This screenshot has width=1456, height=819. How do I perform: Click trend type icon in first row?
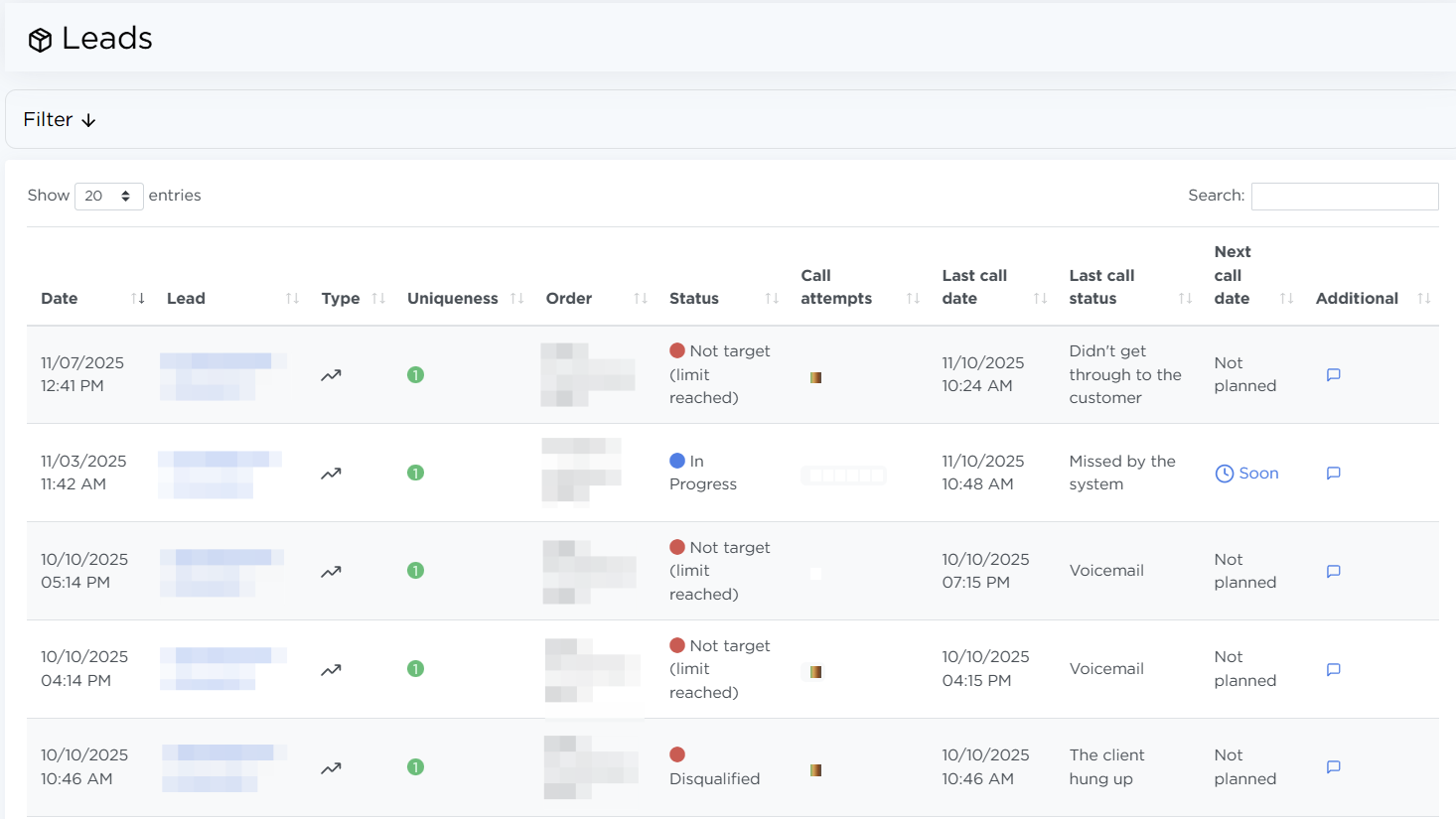331,375
